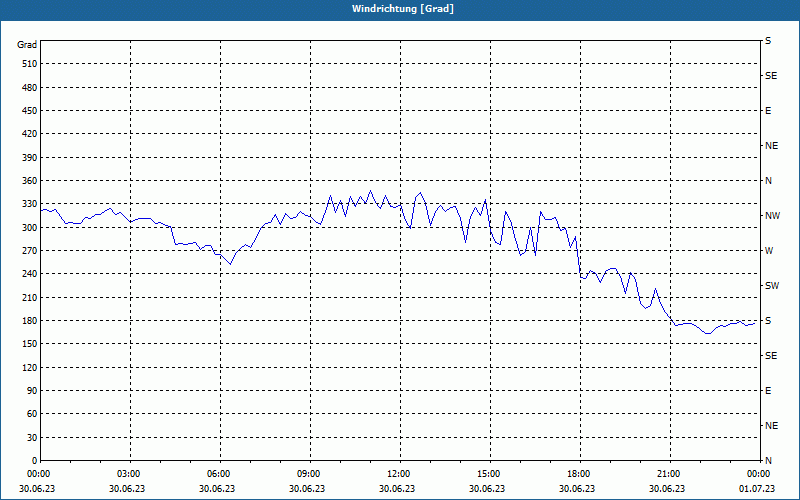Image resolution: width=800 pixels, height=500 pixels.
Task: Select the 90 y-axis value
Action: click(32, 391)
